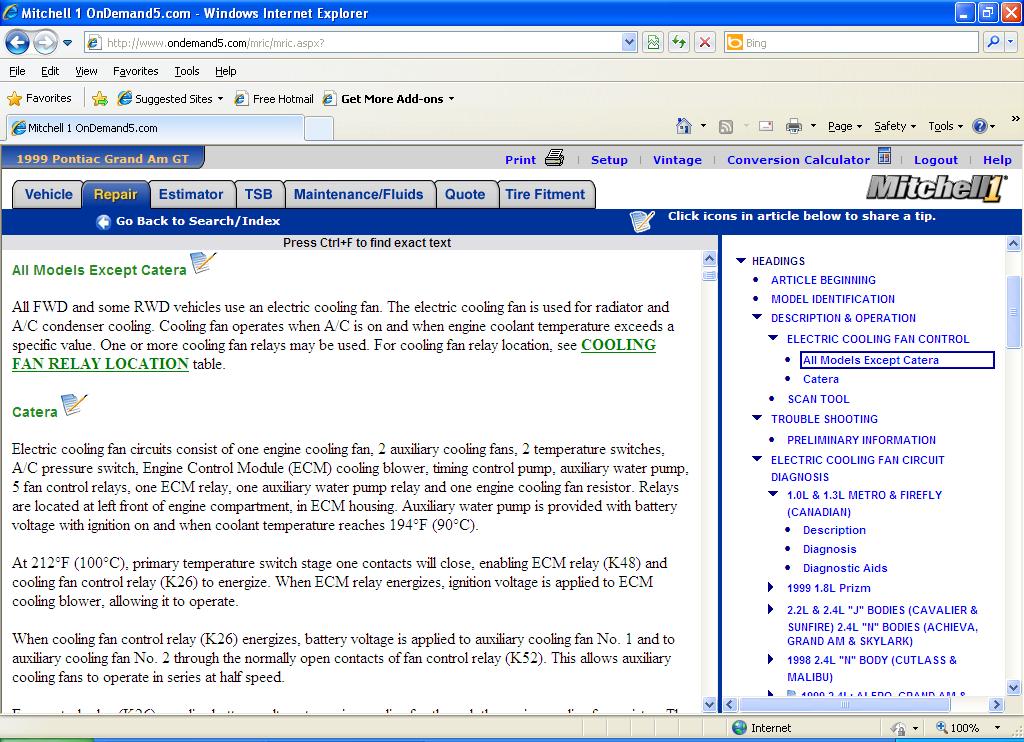The height and width of the screenshot is (742, 1024).
Task: Switch to the Maintenance/Fluids tab
Action: point(359,195)
